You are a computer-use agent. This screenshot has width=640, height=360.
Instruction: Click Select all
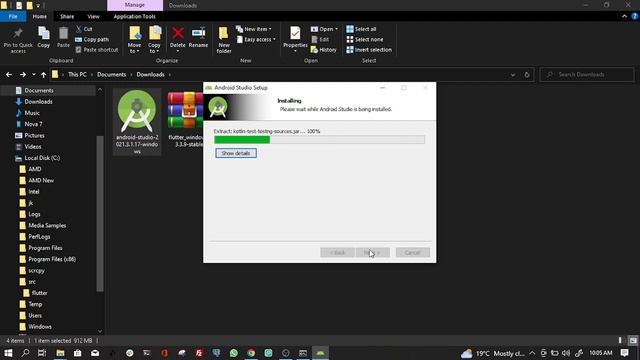pyautogui.click(x=361, y=29)
